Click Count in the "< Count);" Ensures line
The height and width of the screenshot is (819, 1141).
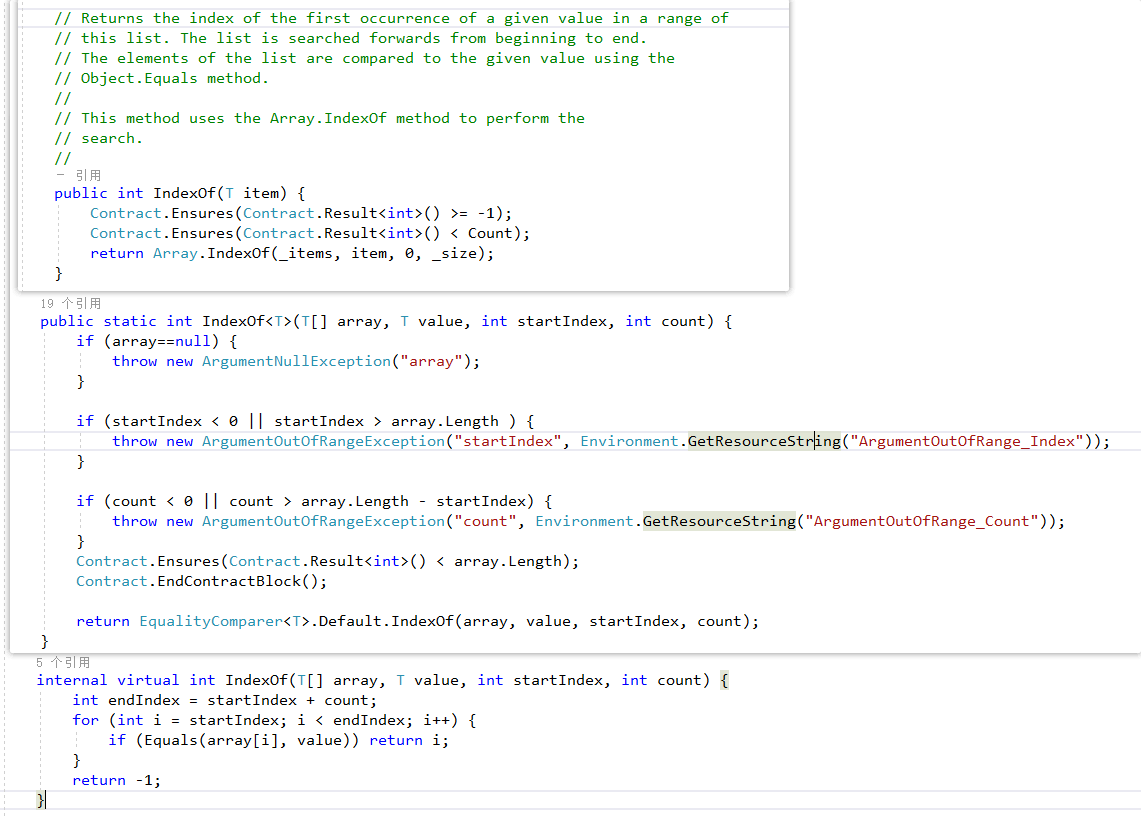point(490,233)
